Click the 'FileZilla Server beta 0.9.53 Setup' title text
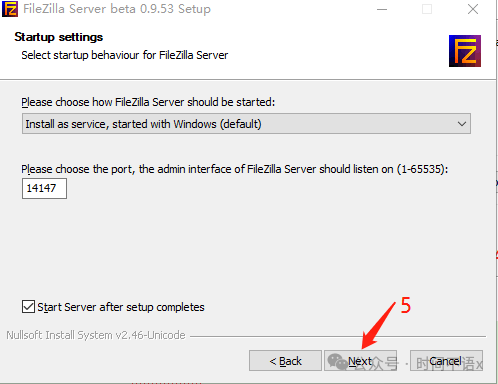 click(x=117, y=9)
